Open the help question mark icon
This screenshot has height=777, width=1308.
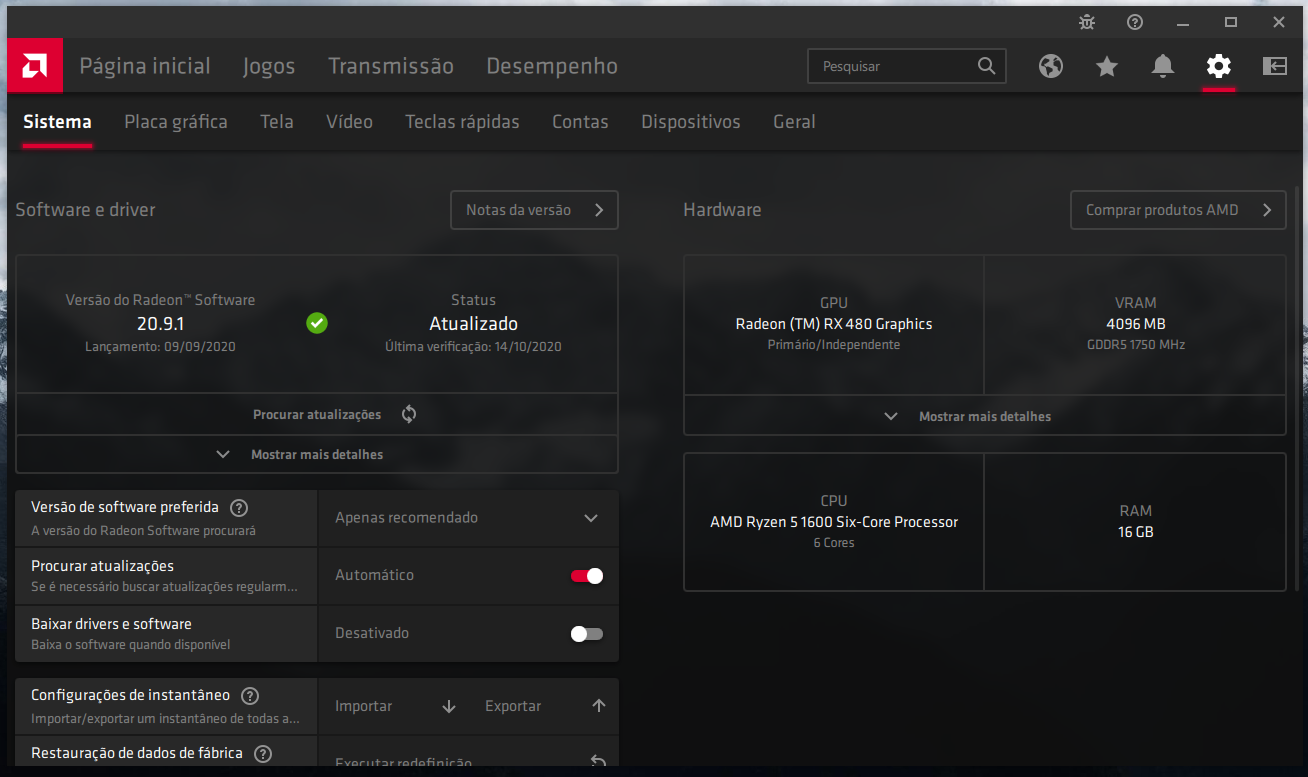(1135, 22)
